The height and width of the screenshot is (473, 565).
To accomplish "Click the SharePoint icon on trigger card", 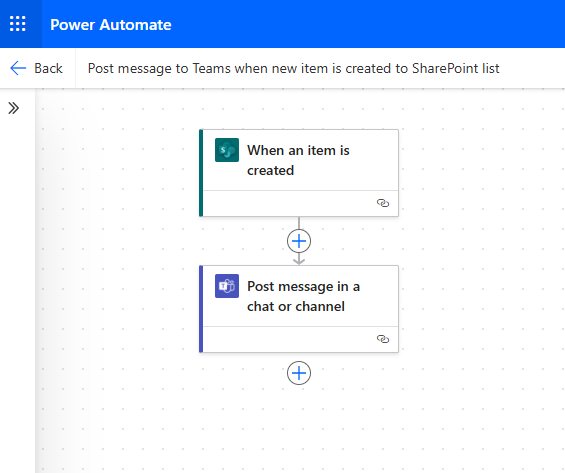I will point(227,150).
